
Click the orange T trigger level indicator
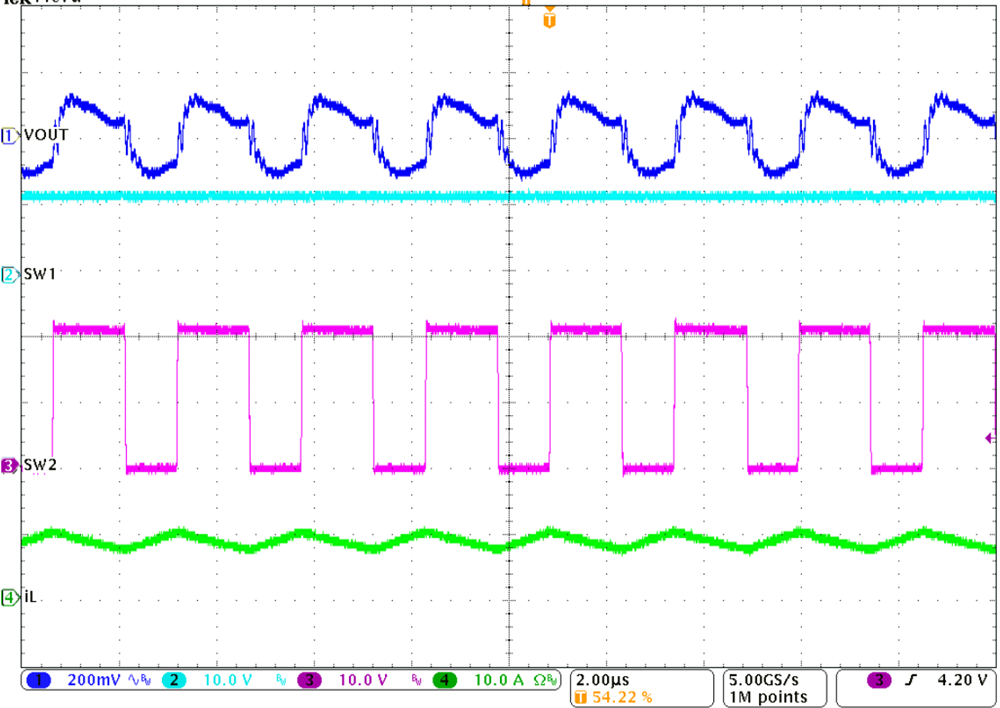tap(548, 19)
